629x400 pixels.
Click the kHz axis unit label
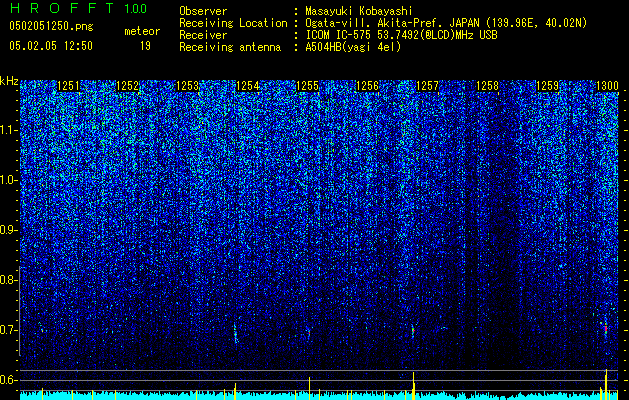click(9, 81)
